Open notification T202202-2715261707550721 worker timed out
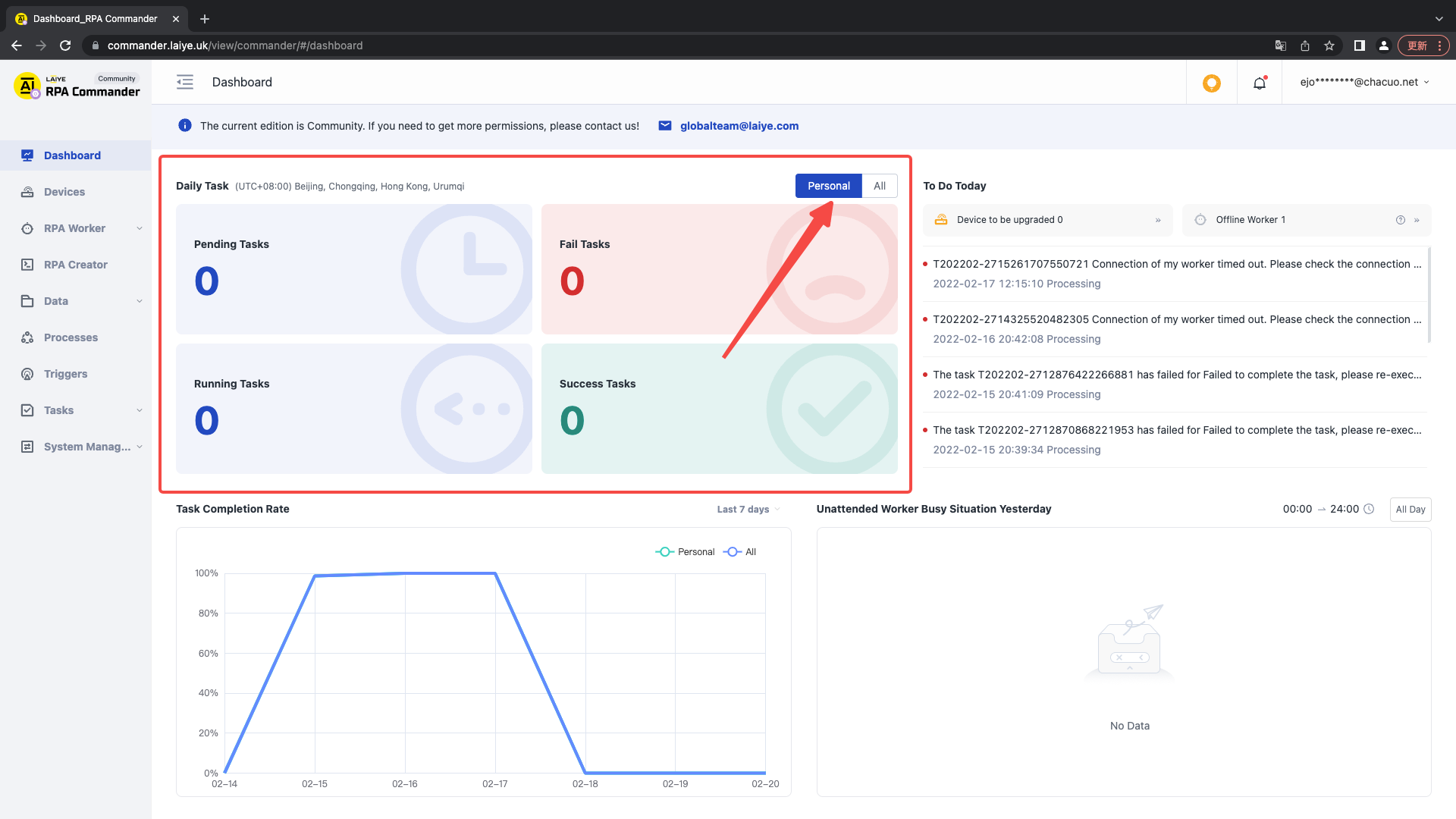This screenshot has width=1456, height=819. click(1175, 274)
